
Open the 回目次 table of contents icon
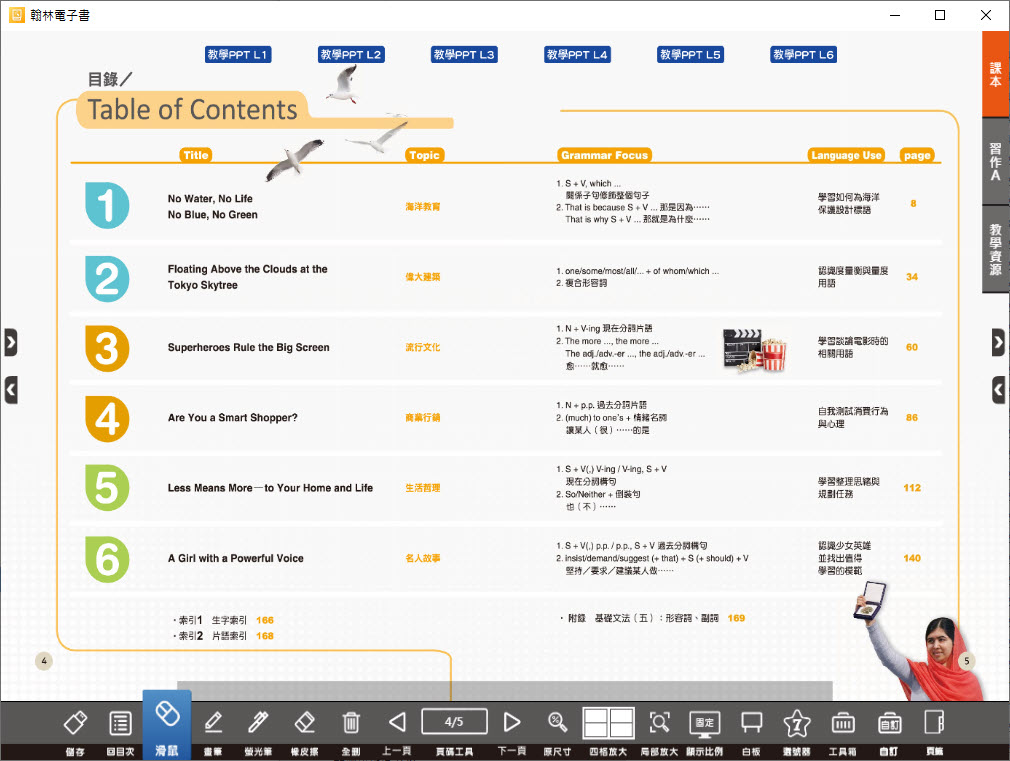point(121,723)
